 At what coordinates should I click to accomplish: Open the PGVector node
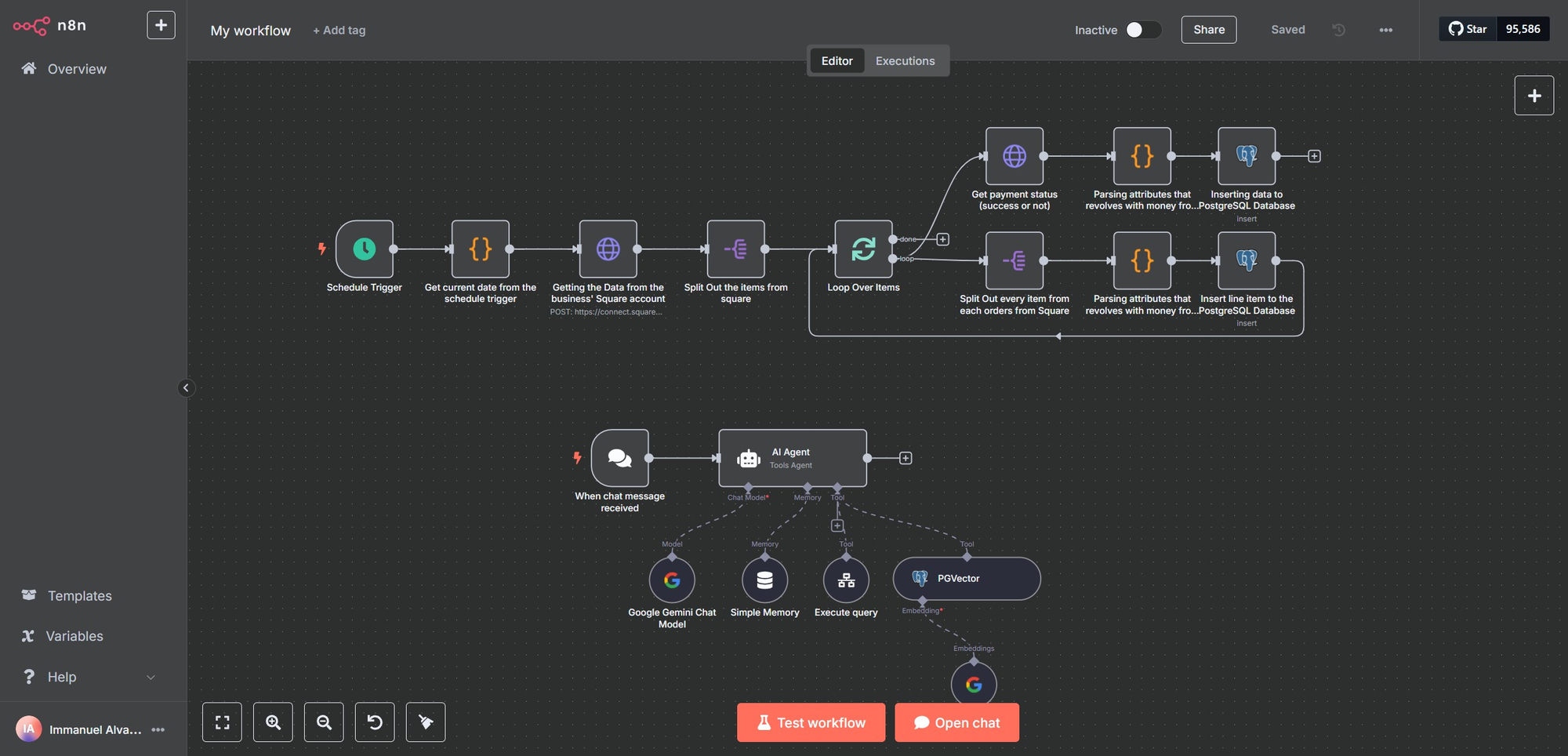tap(967, 579)
